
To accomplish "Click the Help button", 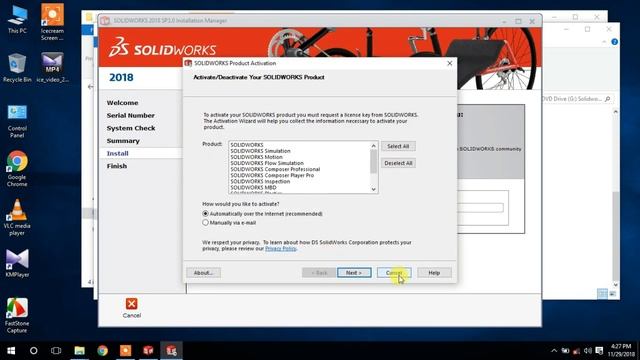I will 434,273.
